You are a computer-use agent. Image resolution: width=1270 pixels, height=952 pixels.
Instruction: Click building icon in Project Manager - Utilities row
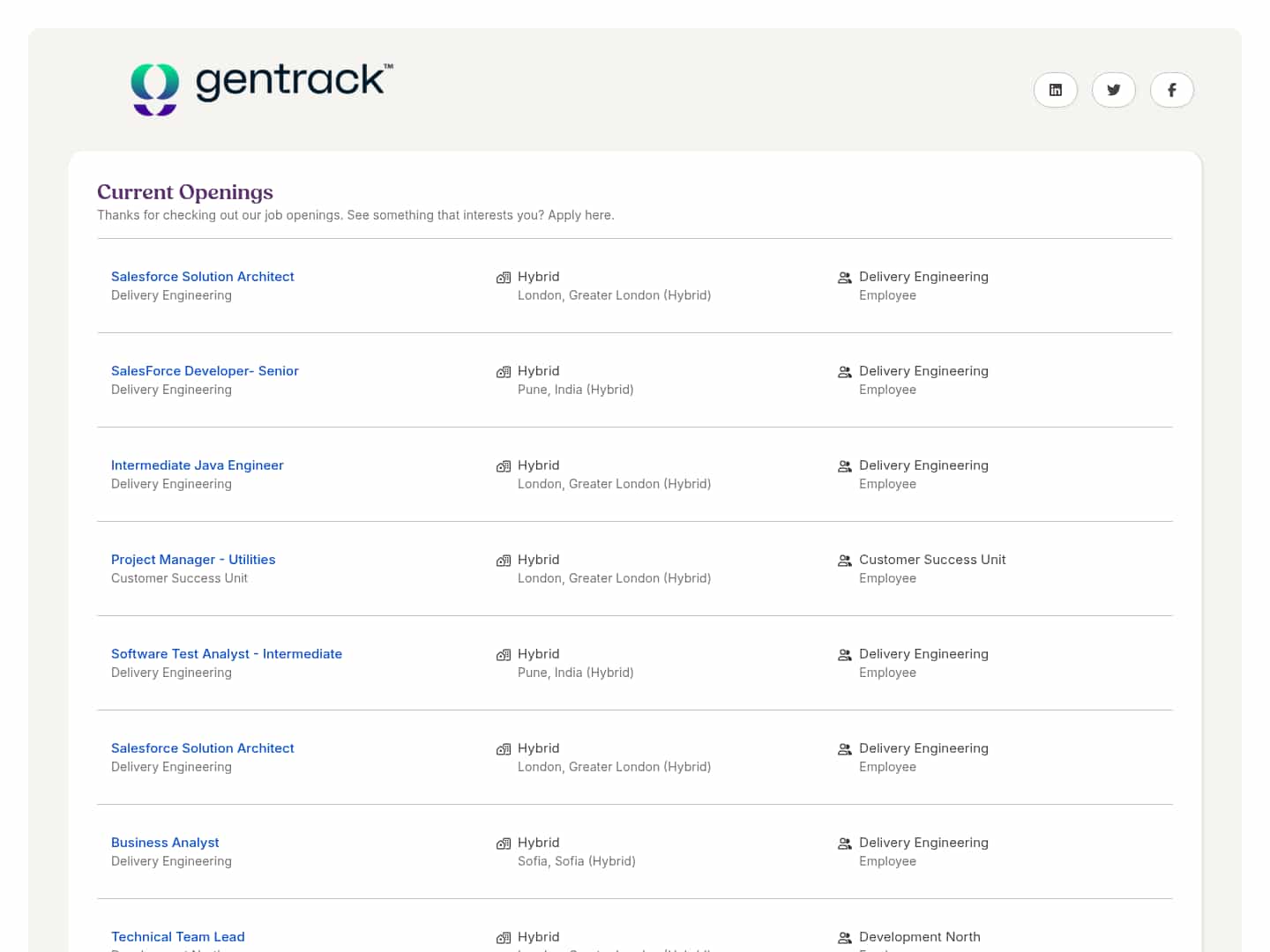pos(504,561)
